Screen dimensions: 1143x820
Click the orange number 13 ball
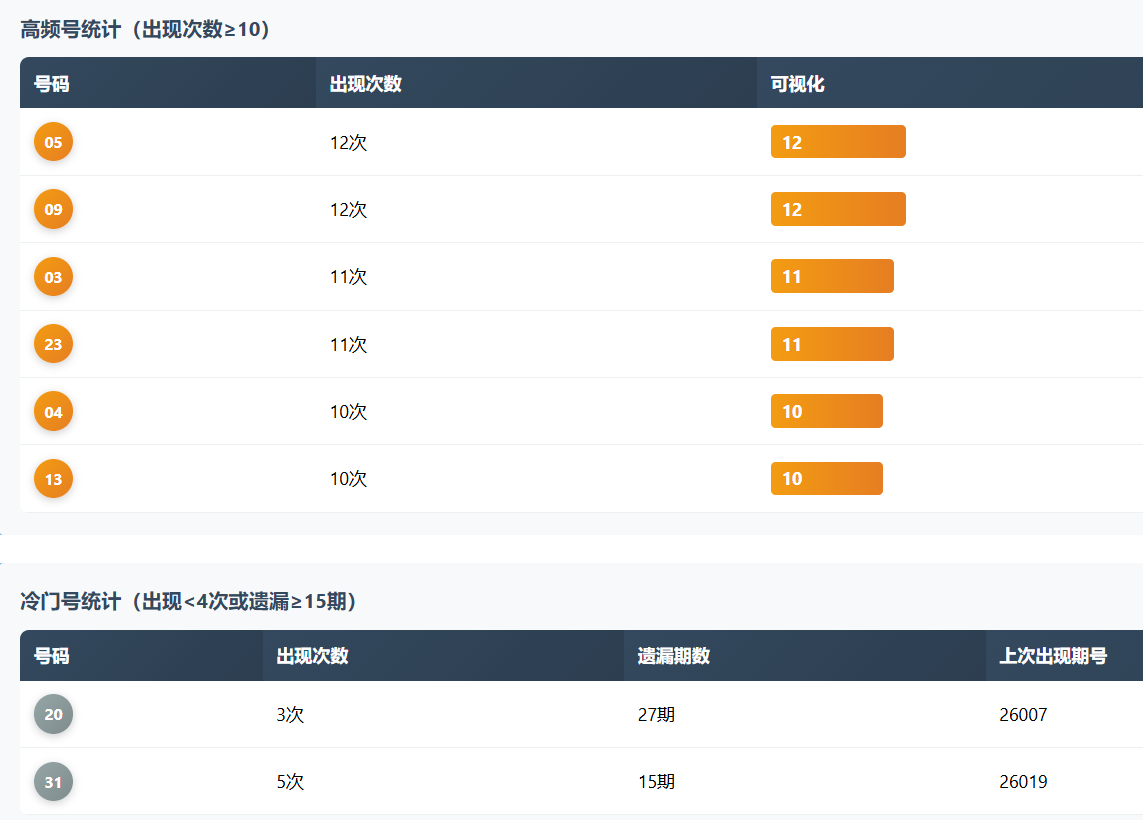[53, 479]
